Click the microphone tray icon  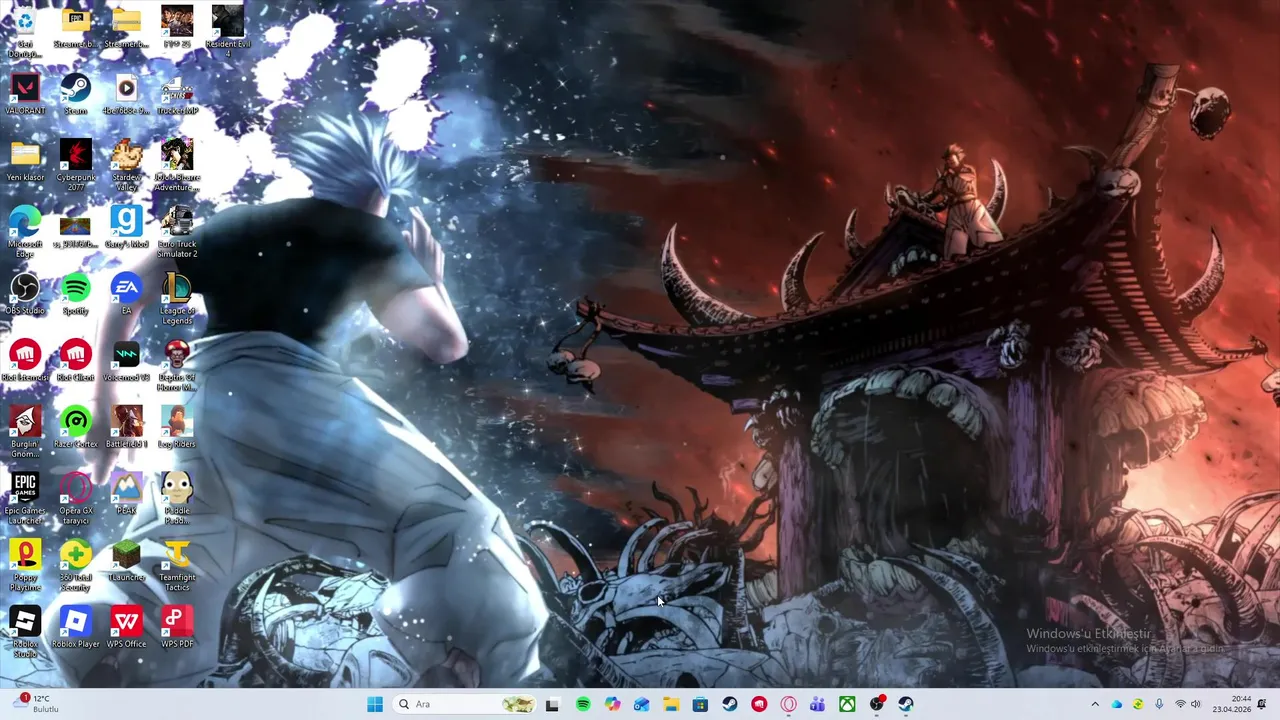click(1159, 704)
